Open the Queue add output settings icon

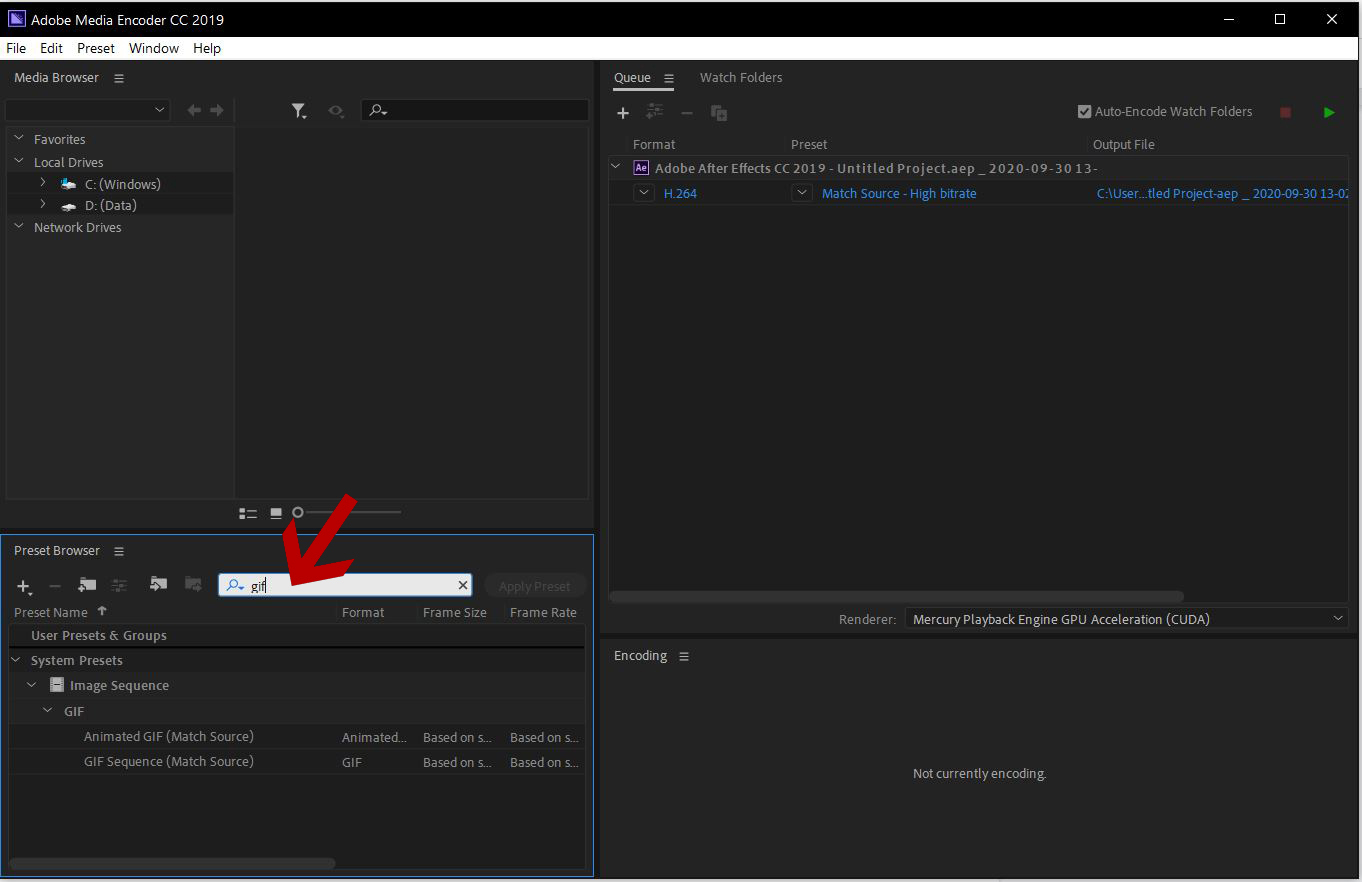(x=655, y=112)
